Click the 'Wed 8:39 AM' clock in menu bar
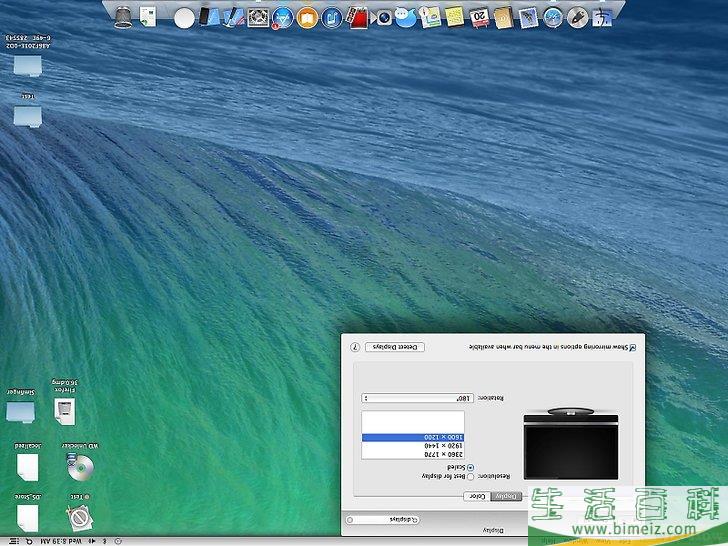The width and height of the screenshot is (728, 546). pyautogui.click(x=61, y=541)
